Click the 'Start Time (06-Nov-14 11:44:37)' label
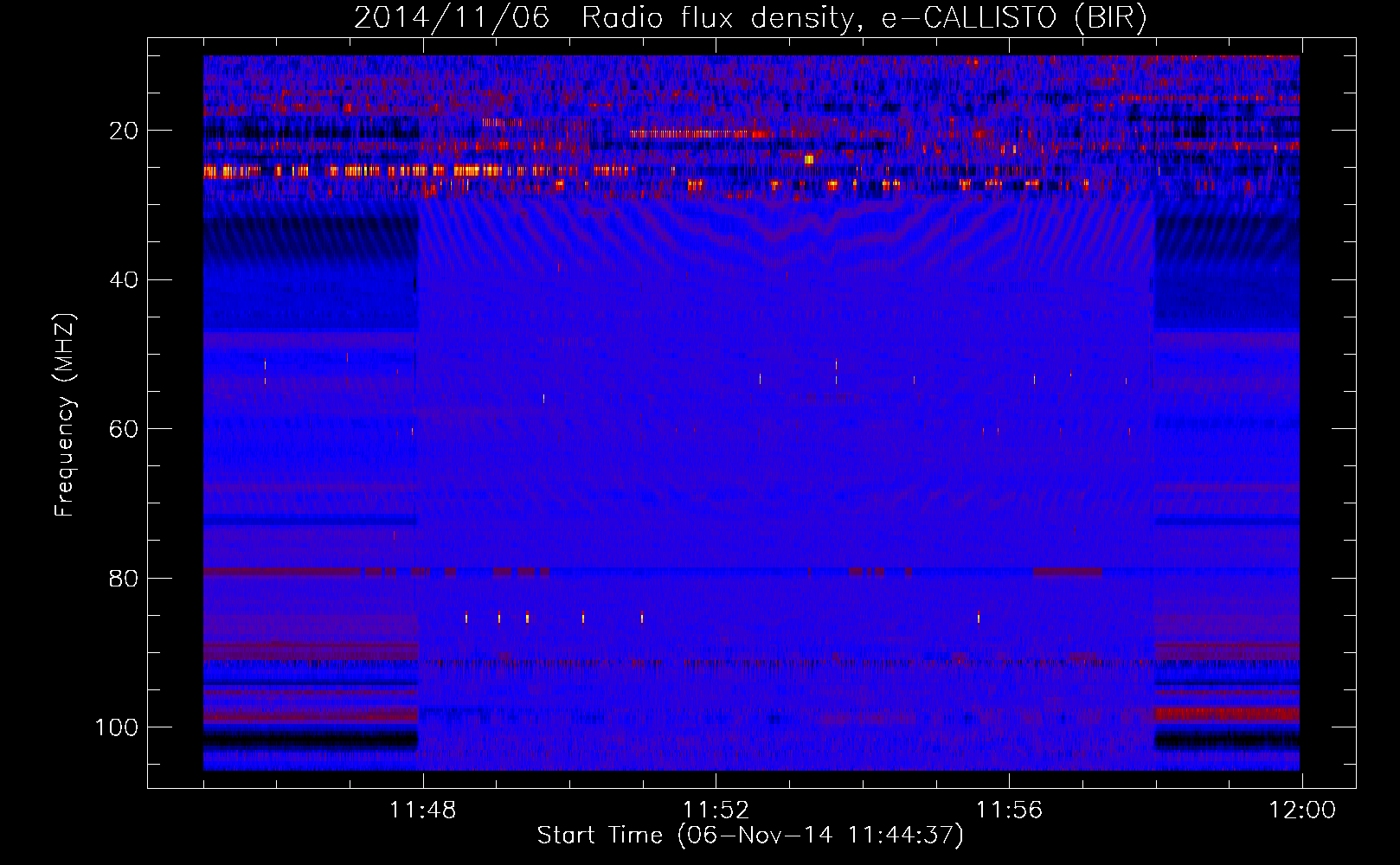This screenshot has height=865, width=1400. coord(750,836)
